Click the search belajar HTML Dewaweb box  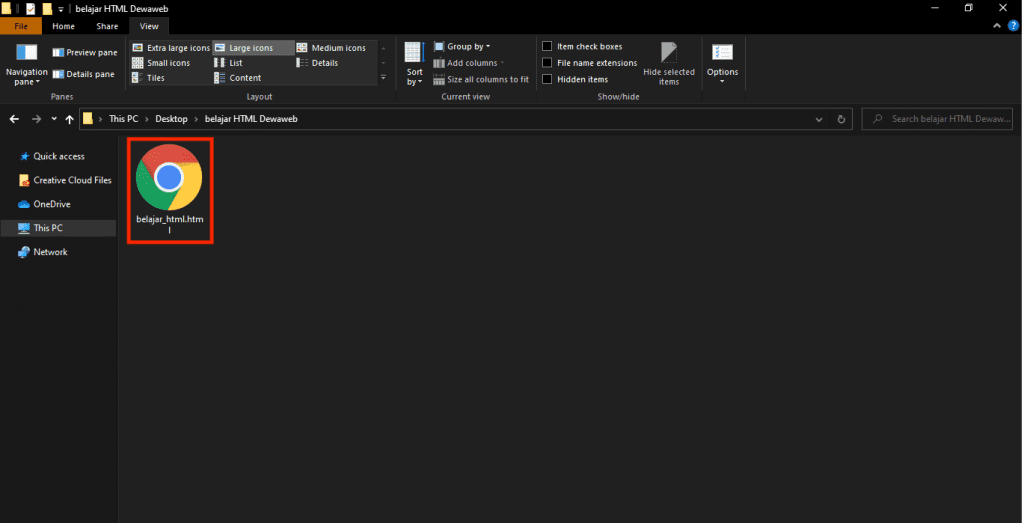[938, 119]
